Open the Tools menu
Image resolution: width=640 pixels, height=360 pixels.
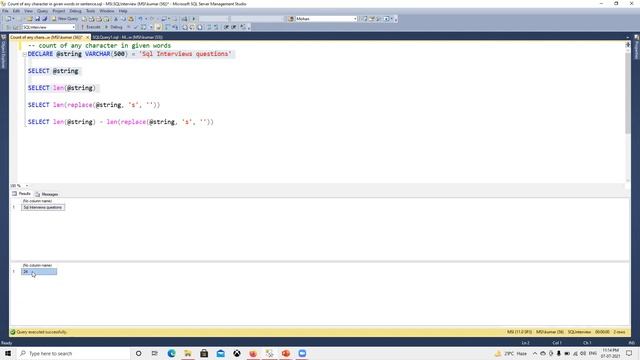click(90, 11)
